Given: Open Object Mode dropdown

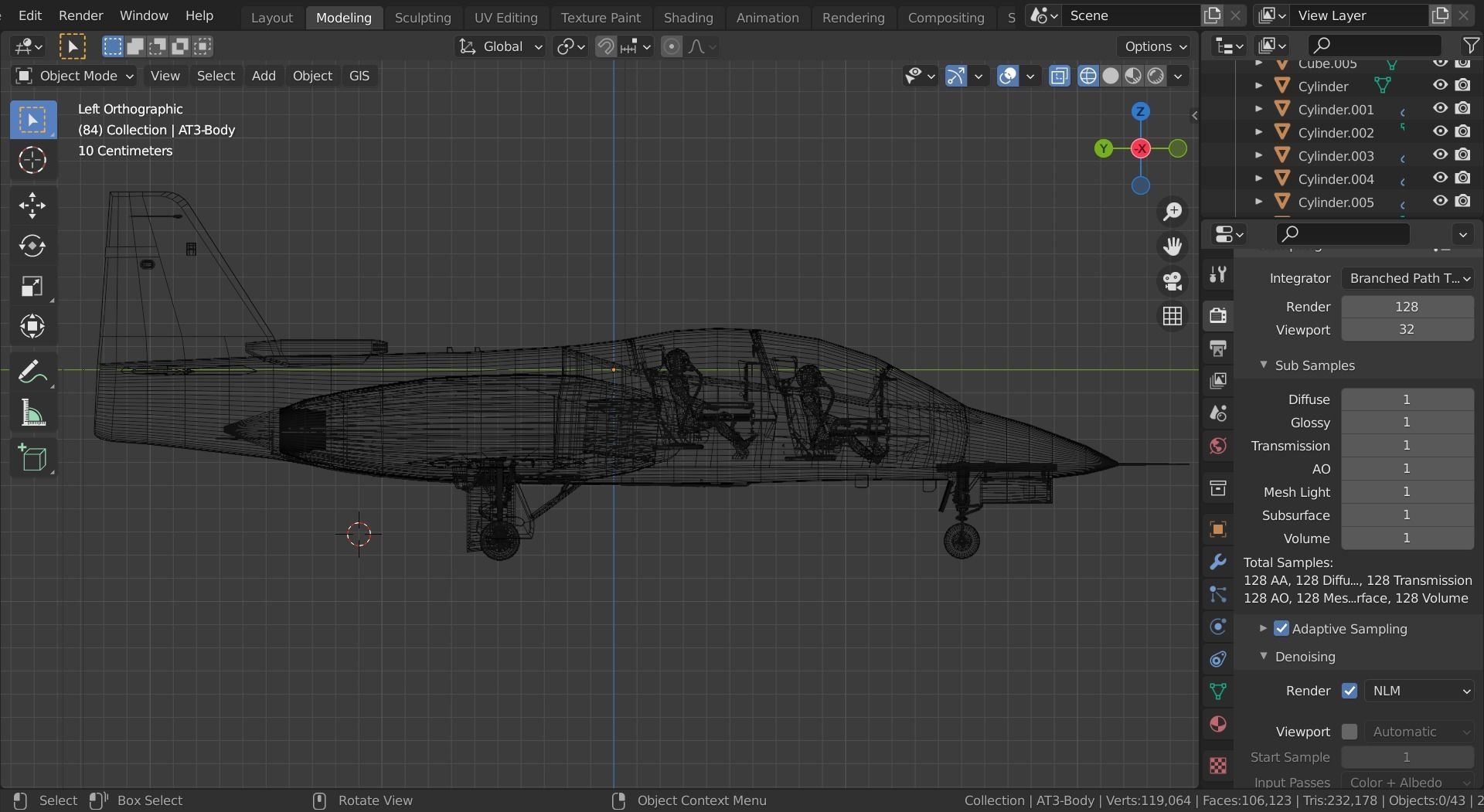Looking at the screenshot, I should tap(75, 76).
